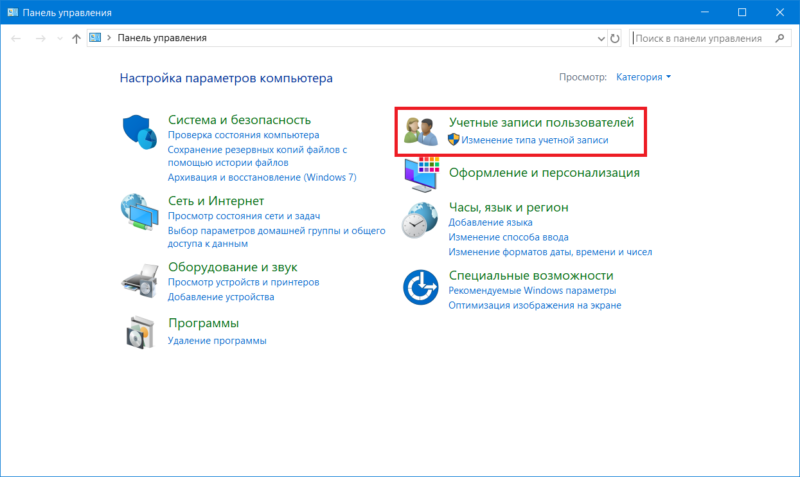Screen dimensions: 800x477
Task: Open the Hardware and Sound printer icon
Action: pyautogui.click(x=140, y=281)
